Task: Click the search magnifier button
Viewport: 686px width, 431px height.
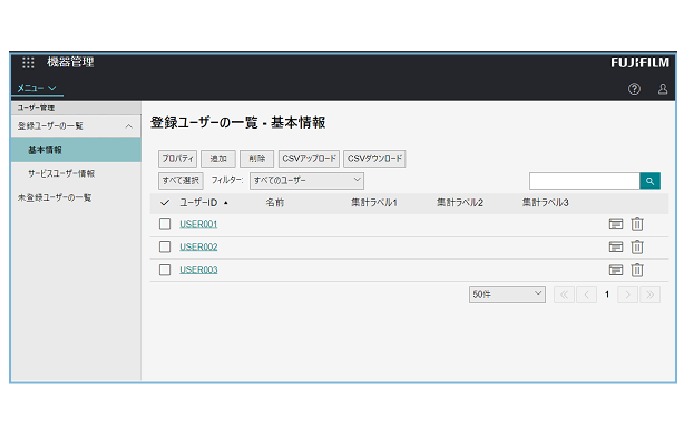Action: point(650,181)
